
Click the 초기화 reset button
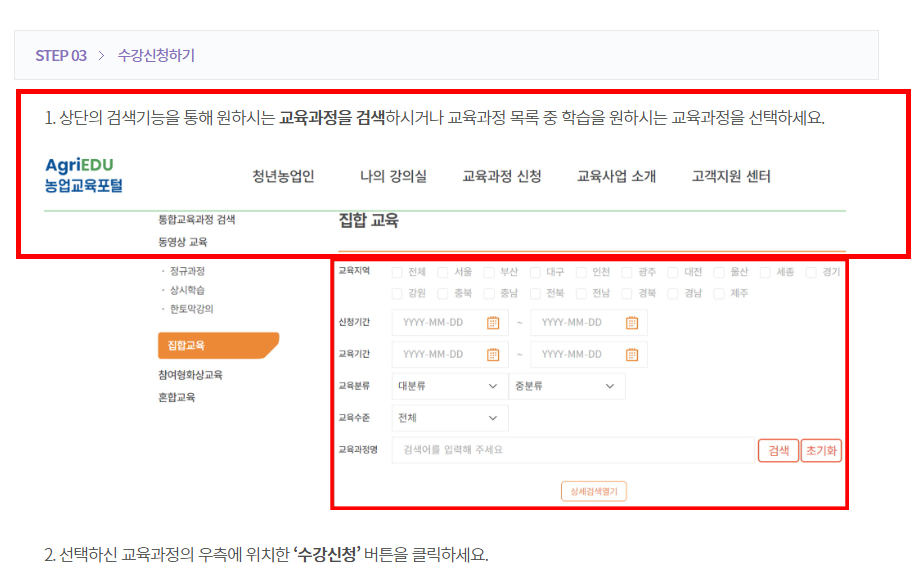click(x=822, y=451)
